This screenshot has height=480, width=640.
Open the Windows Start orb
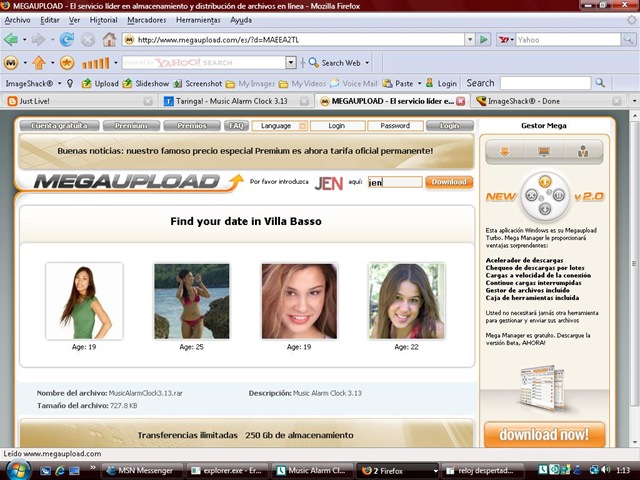(x=18, y=470)
